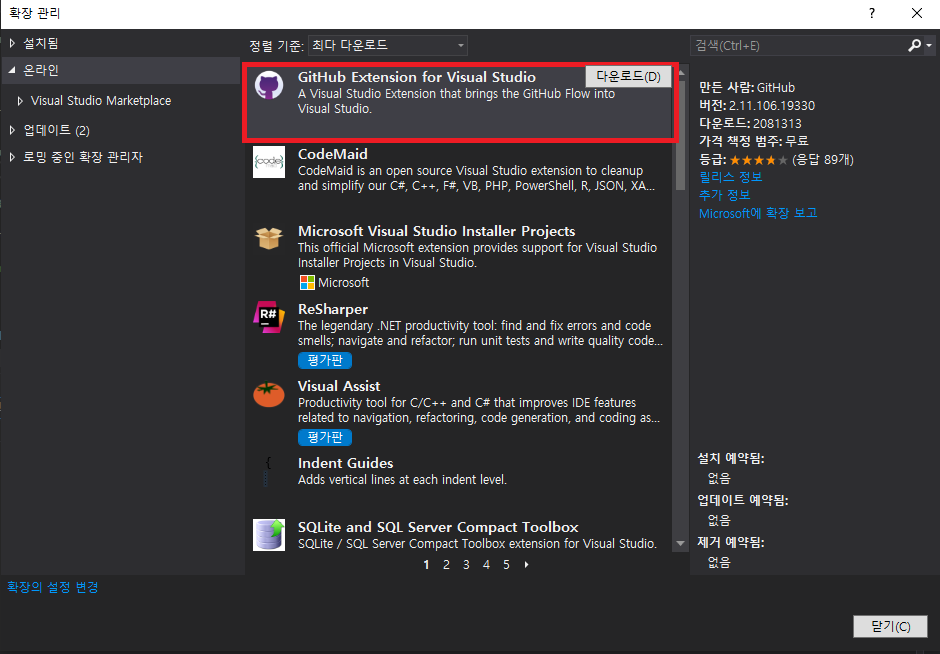Viewport: 940px width, 654px height.
Task: Click the 평가판 badge under Visual Assist
Action: coord(325,437)
